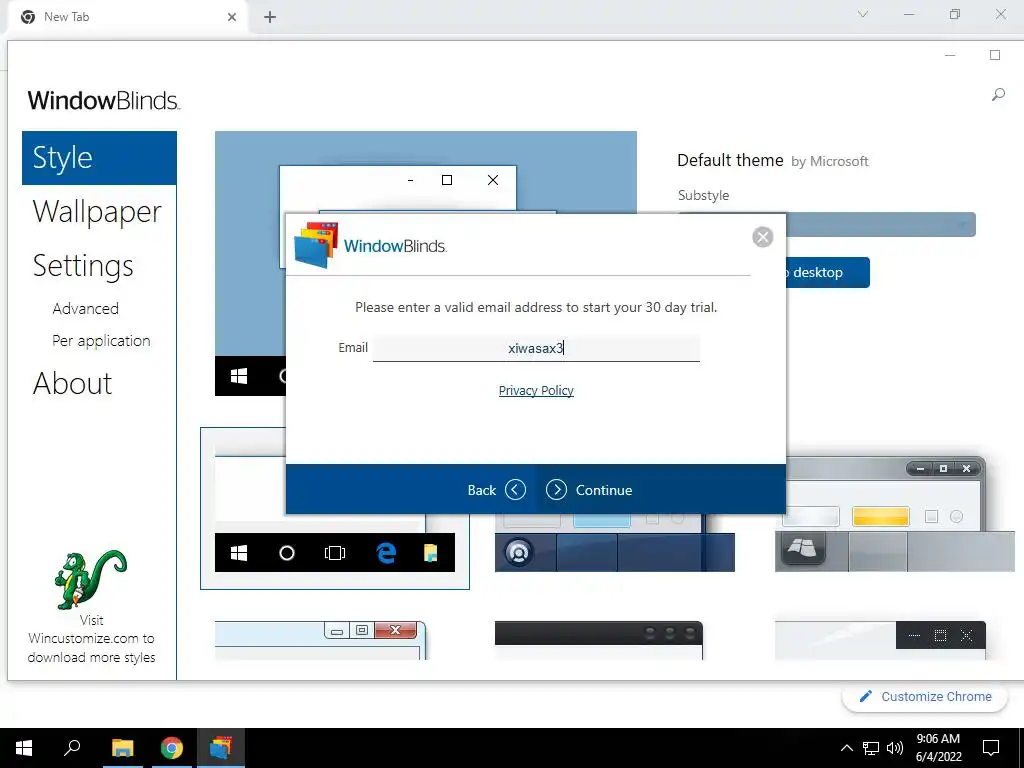
Task: Click Customize Chrome button
Action: (x=927, y=697)
